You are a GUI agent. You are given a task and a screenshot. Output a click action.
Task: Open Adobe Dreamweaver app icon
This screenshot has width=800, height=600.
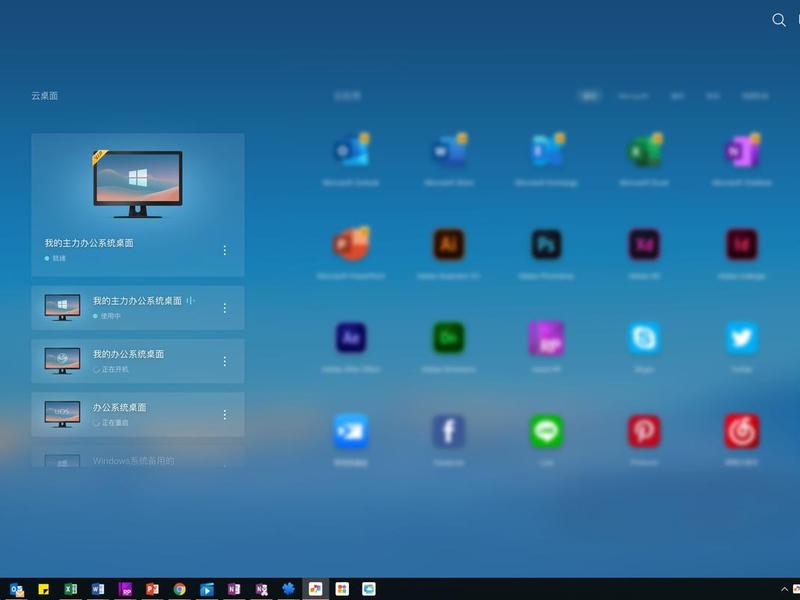pos(449,337)
